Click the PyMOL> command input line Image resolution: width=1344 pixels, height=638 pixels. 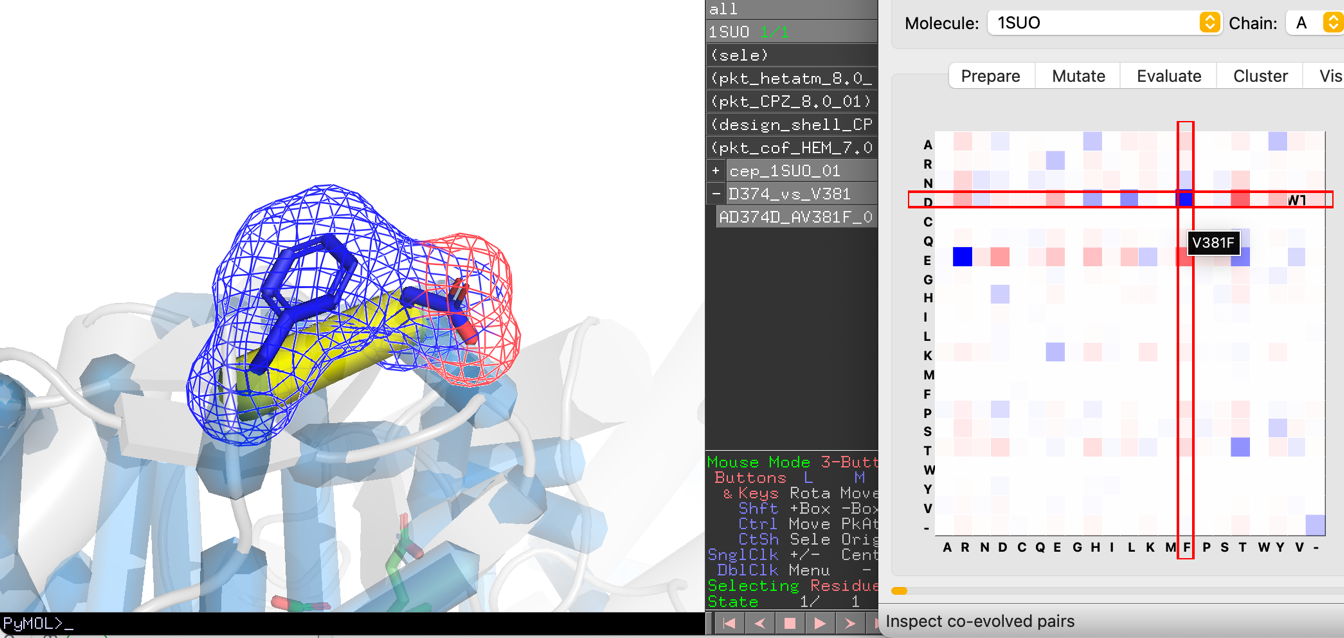[x=352, y=624]
